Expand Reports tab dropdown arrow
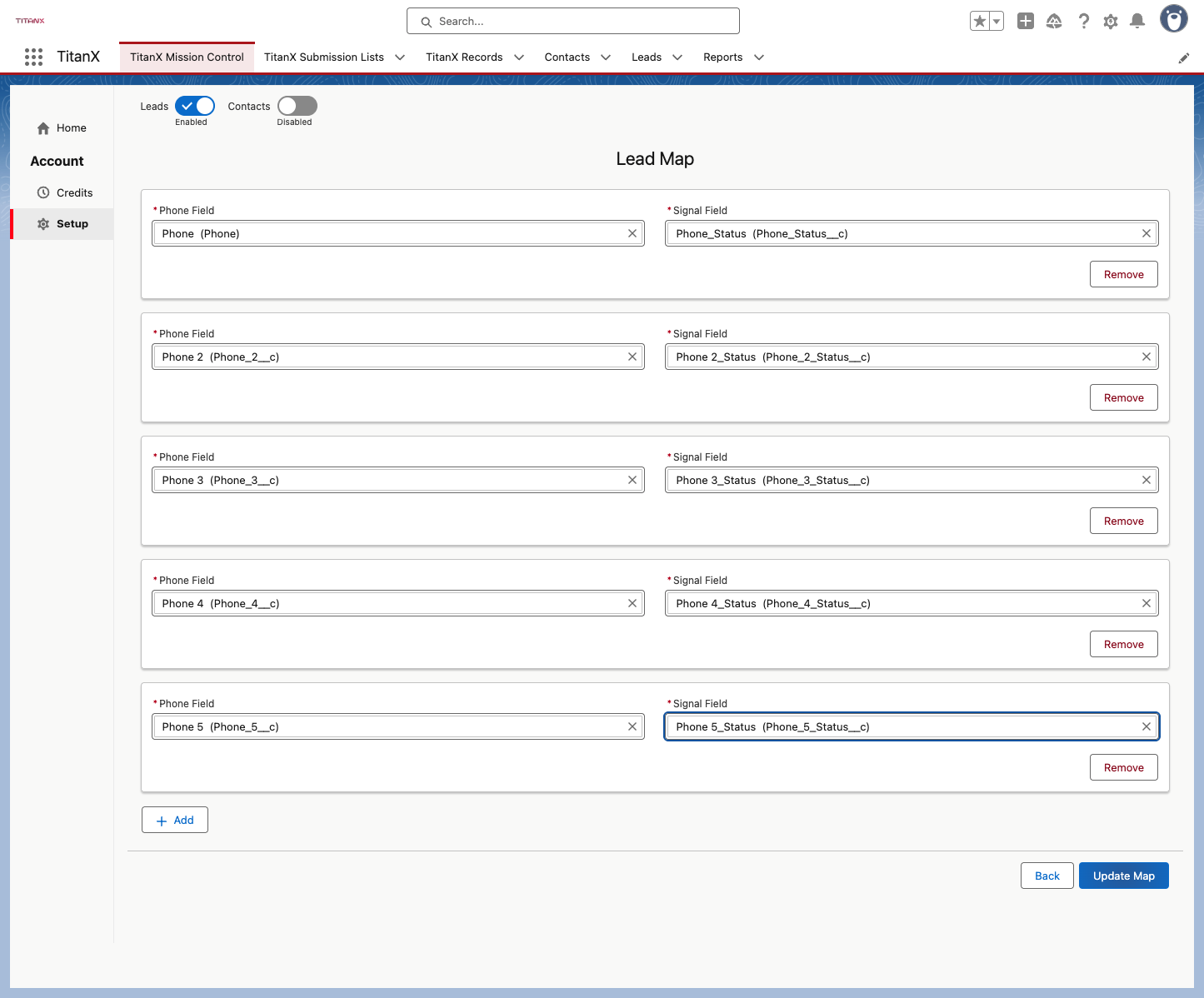The height and width of the screenshot is (998, 1204). coord(759,57)
